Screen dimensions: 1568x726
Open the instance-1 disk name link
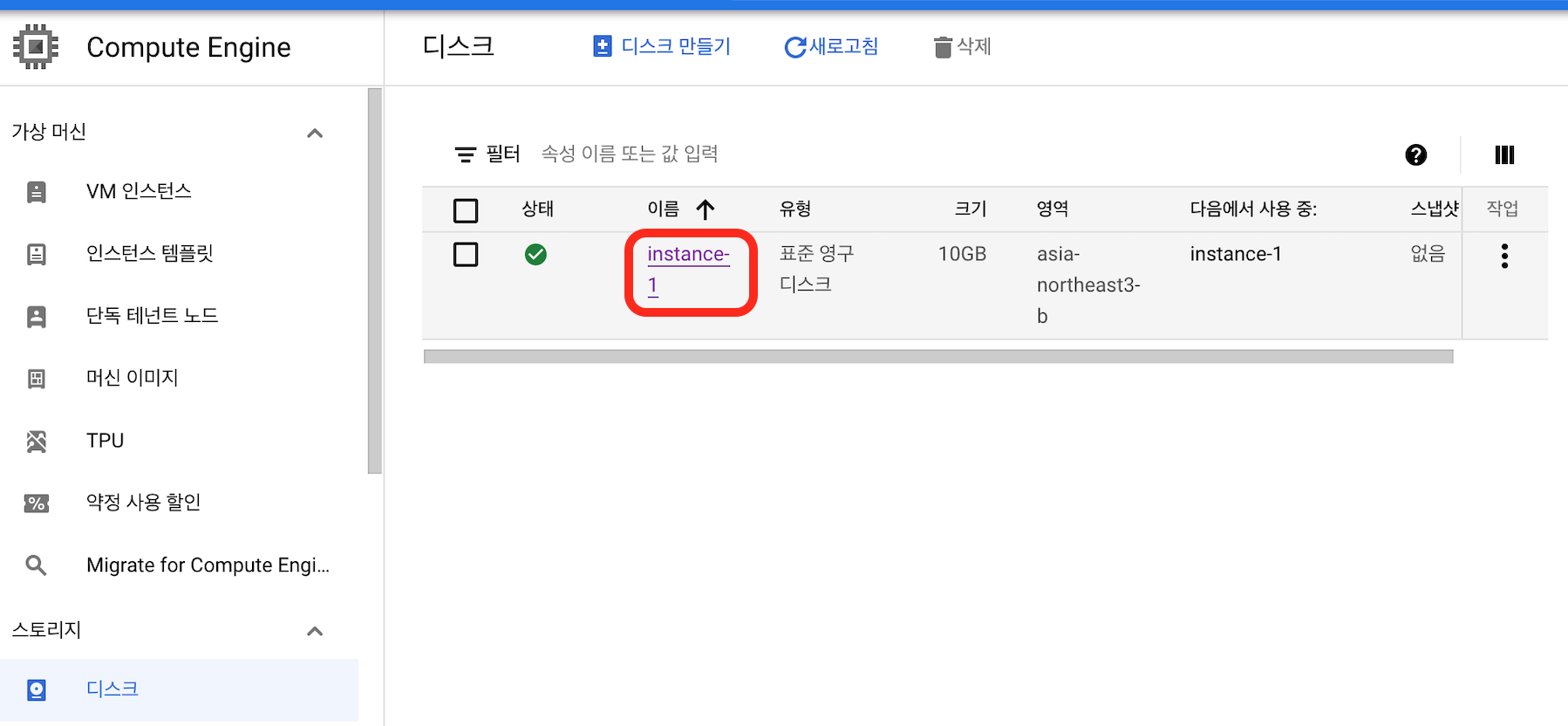(689, 270)
